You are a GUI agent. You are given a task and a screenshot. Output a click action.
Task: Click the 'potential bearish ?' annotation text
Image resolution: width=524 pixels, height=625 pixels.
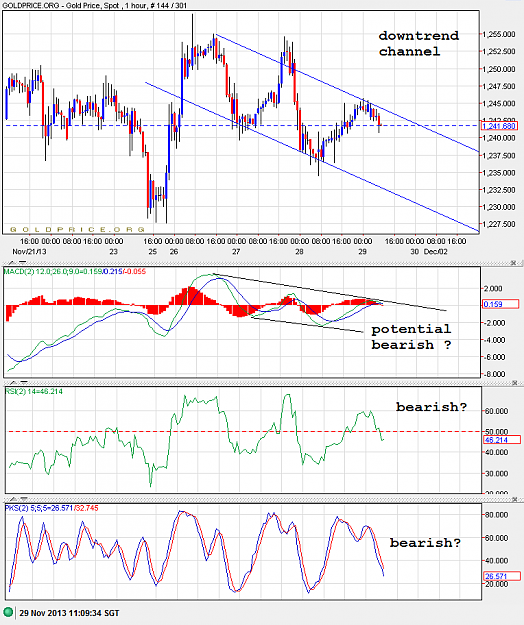pyautogui.click(x=411, y=337)
